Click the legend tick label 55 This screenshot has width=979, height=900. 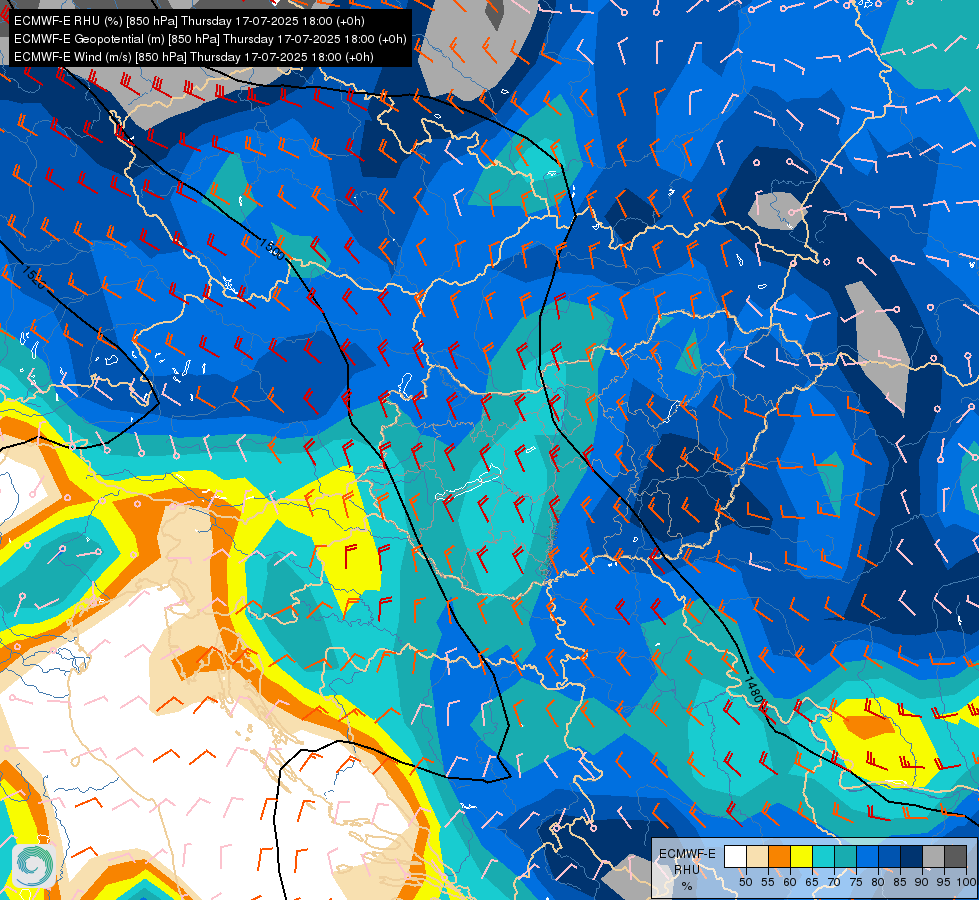pos(767,882)
